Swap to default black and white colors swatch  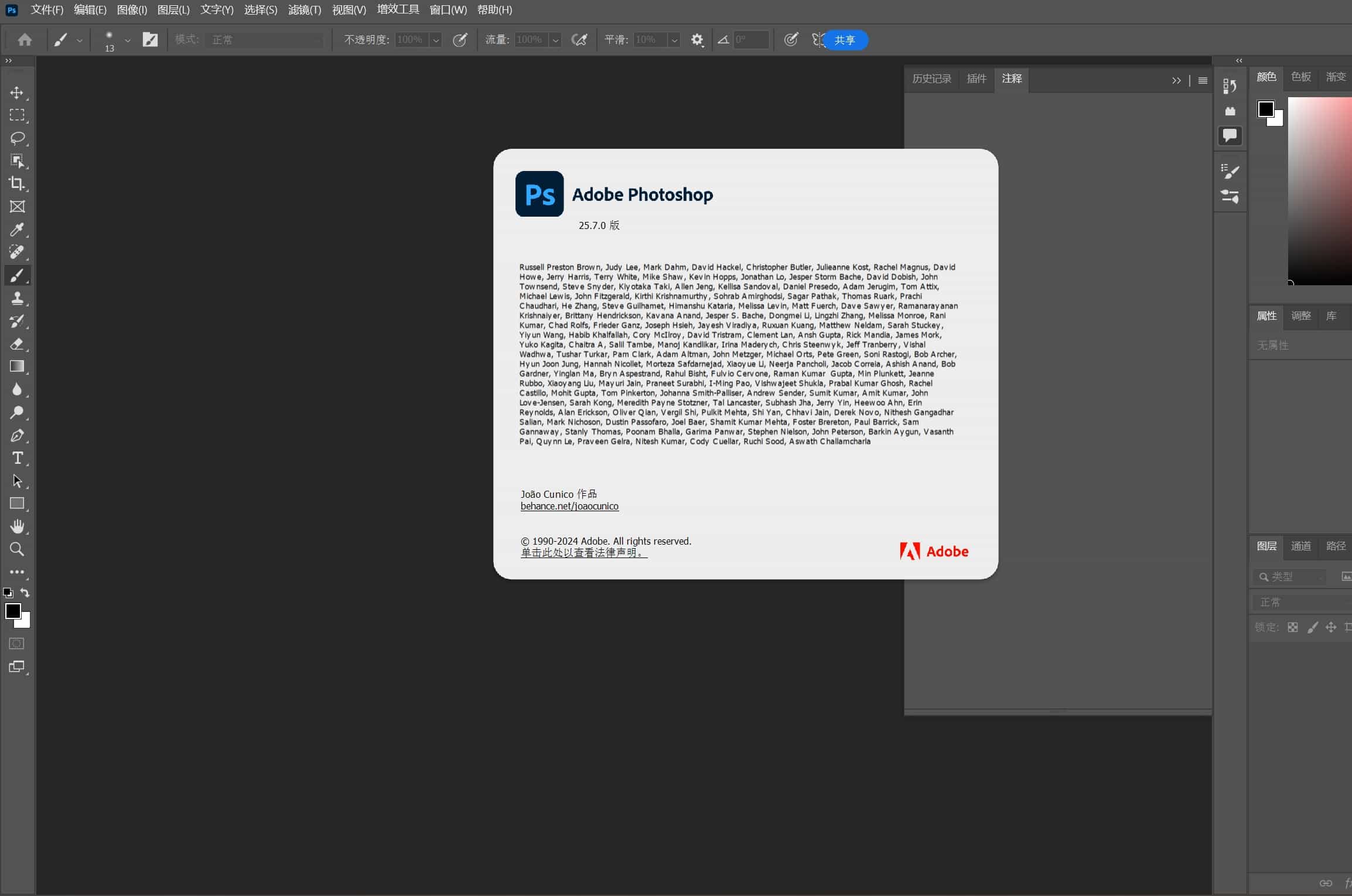pyautogui.click(x=8, y=593)
